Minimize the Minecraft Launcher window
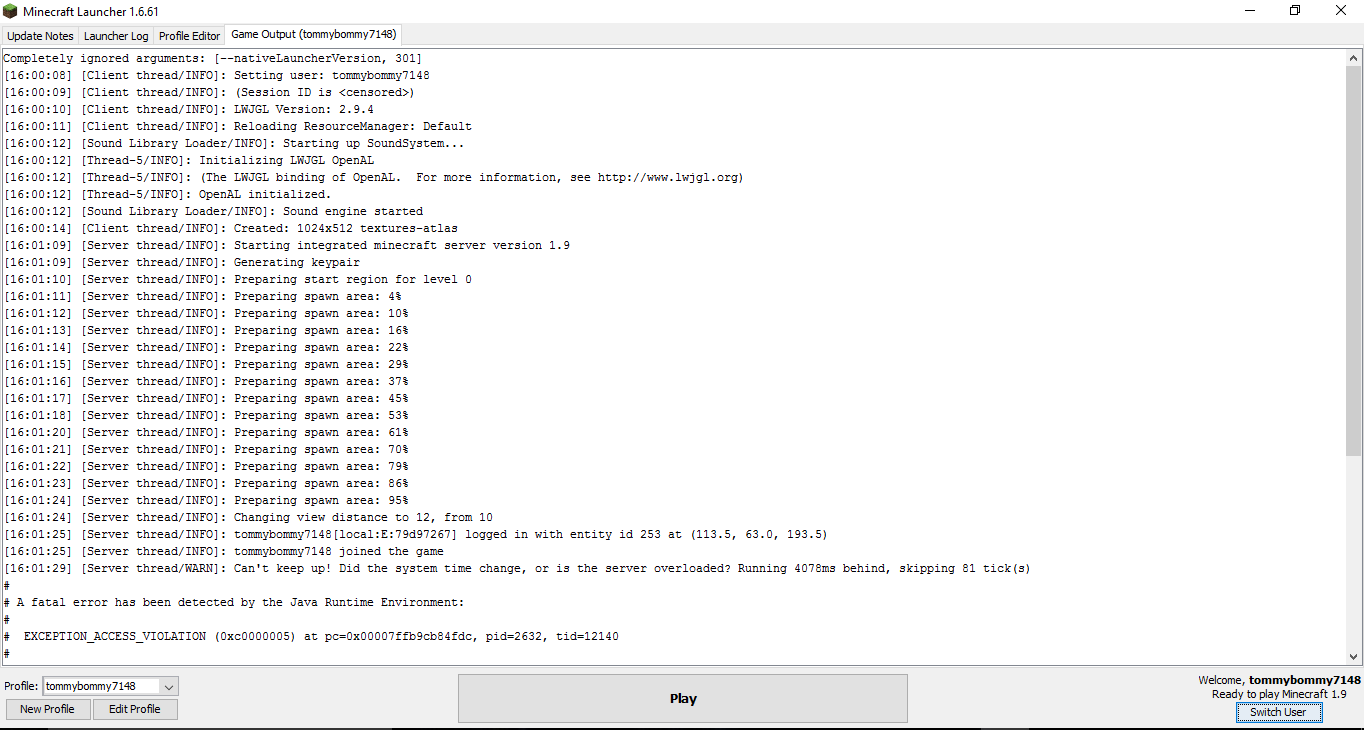 click(1249, 11)
